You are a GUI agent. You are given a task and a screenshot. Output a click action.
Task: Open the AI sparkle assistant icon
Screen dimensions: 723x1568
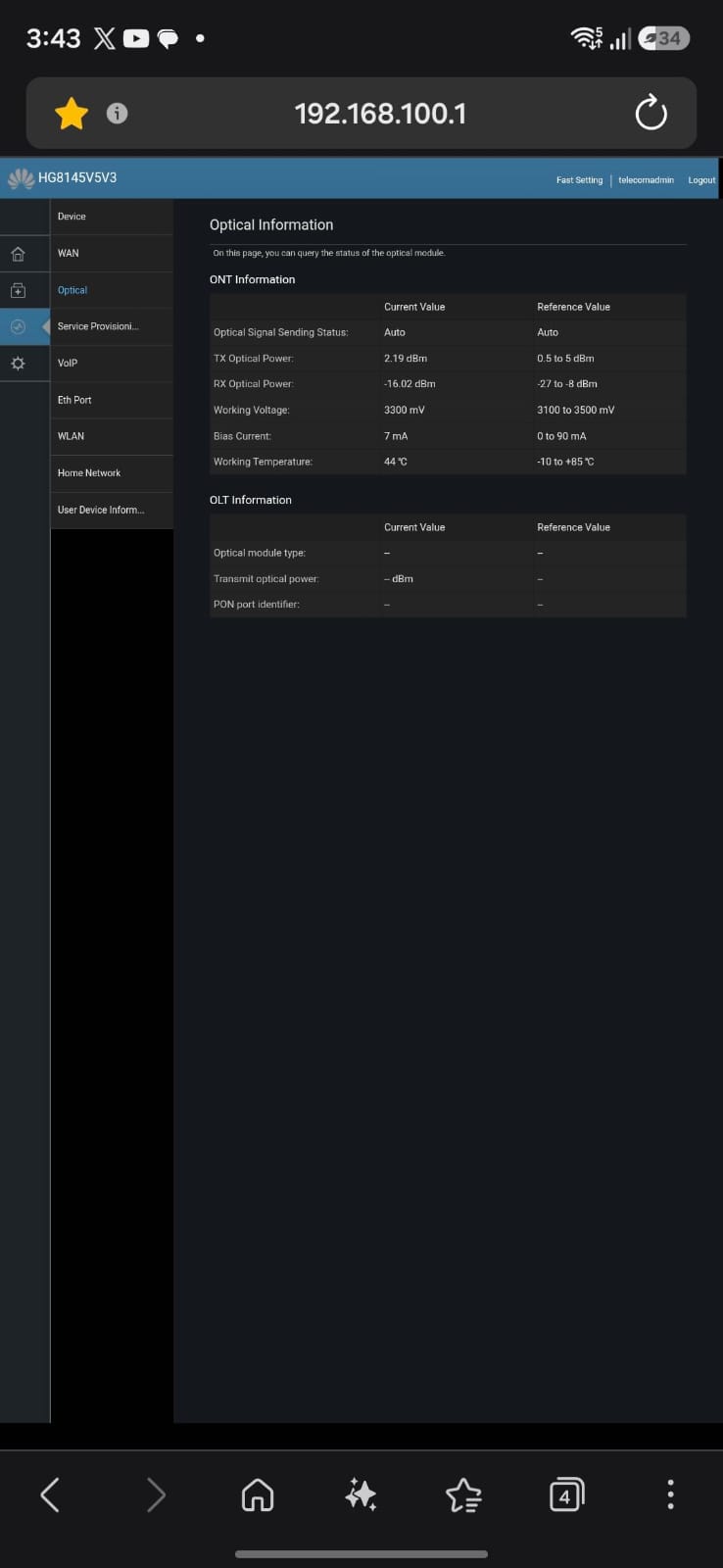point(361,1494)
